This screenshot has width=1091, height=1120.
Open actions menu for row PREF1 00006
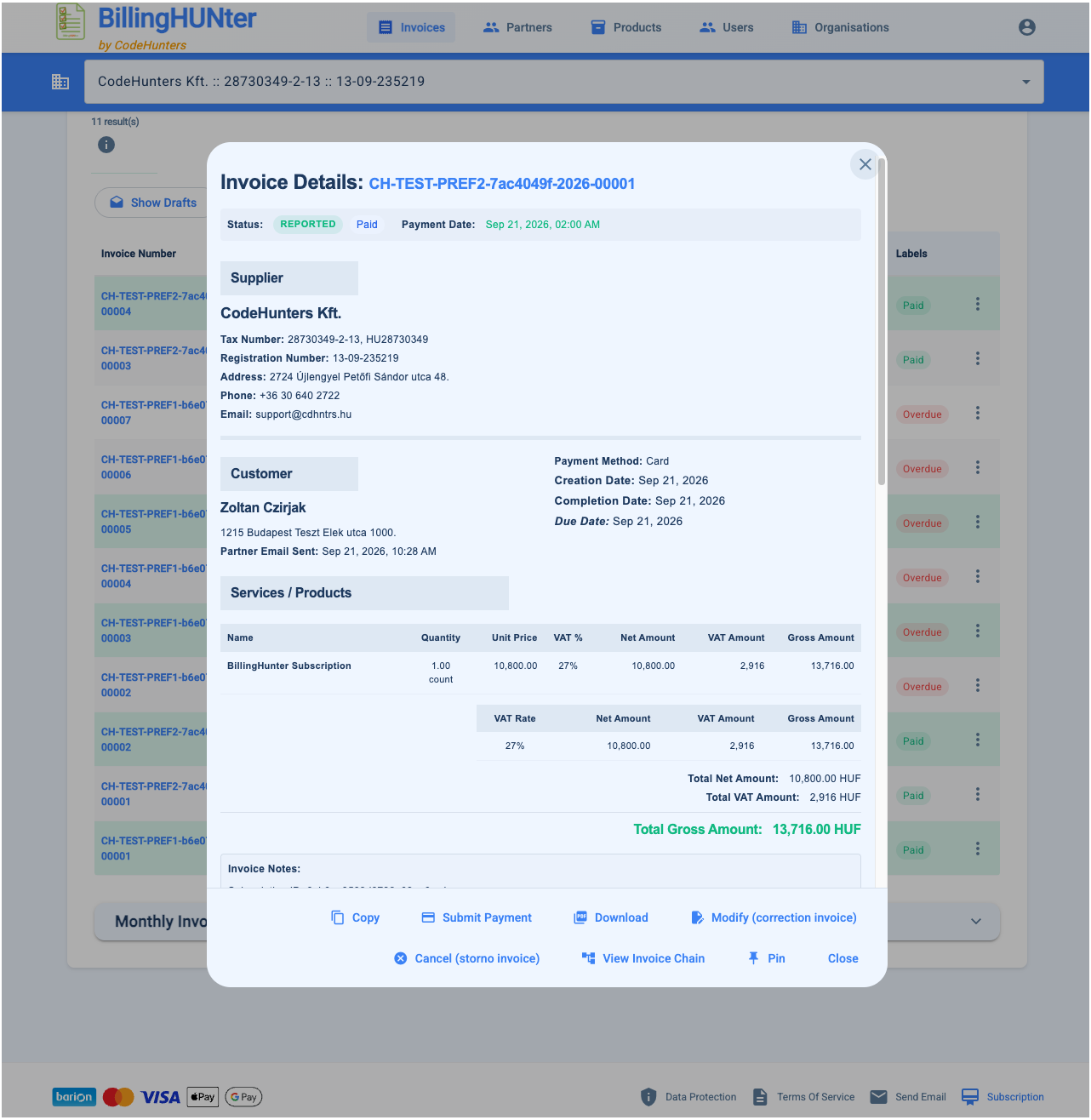click(x=978, y=467)
